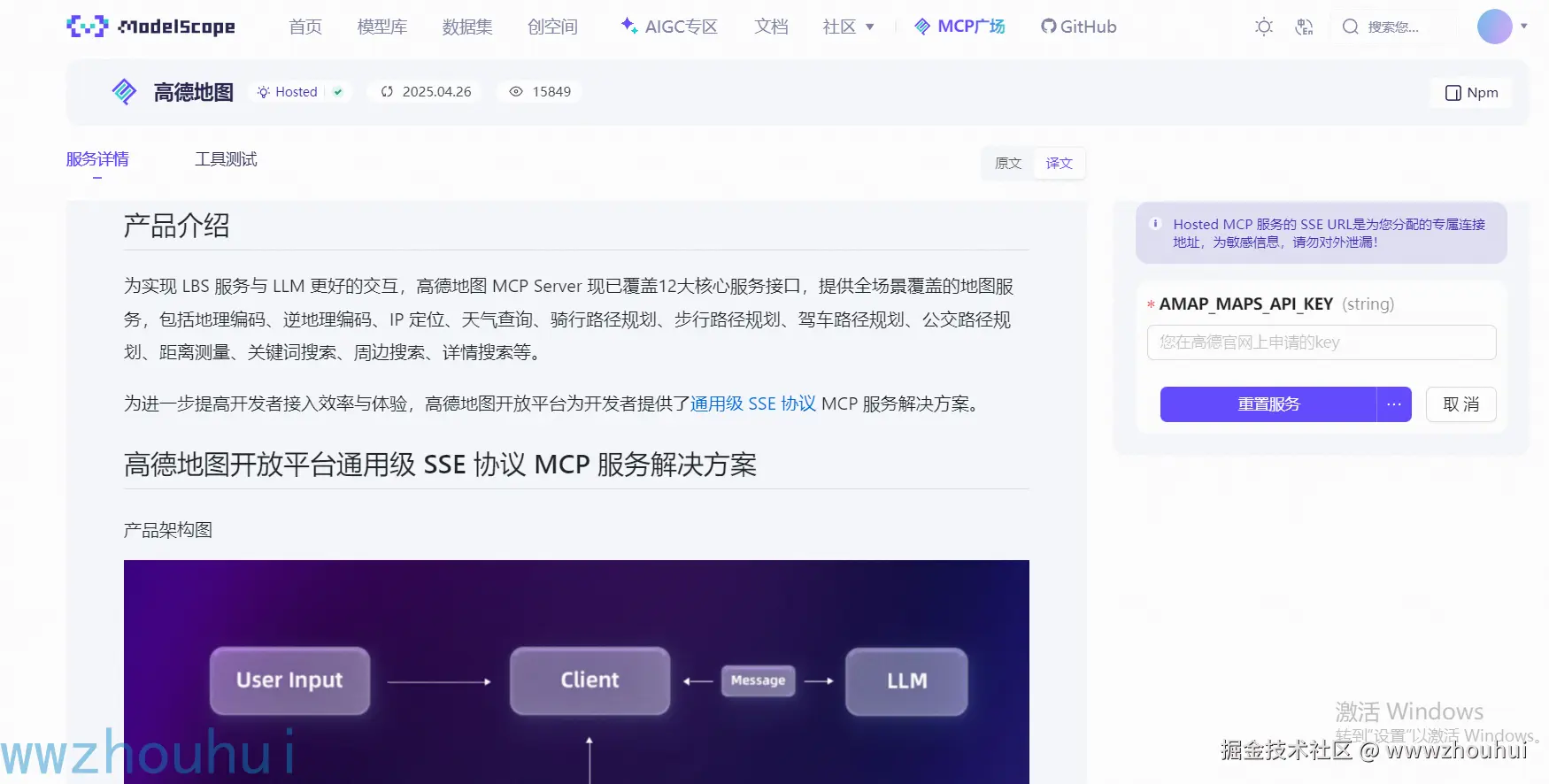Click the product architecture diagram image
The image size is (1549, 784).
[576, 672]
